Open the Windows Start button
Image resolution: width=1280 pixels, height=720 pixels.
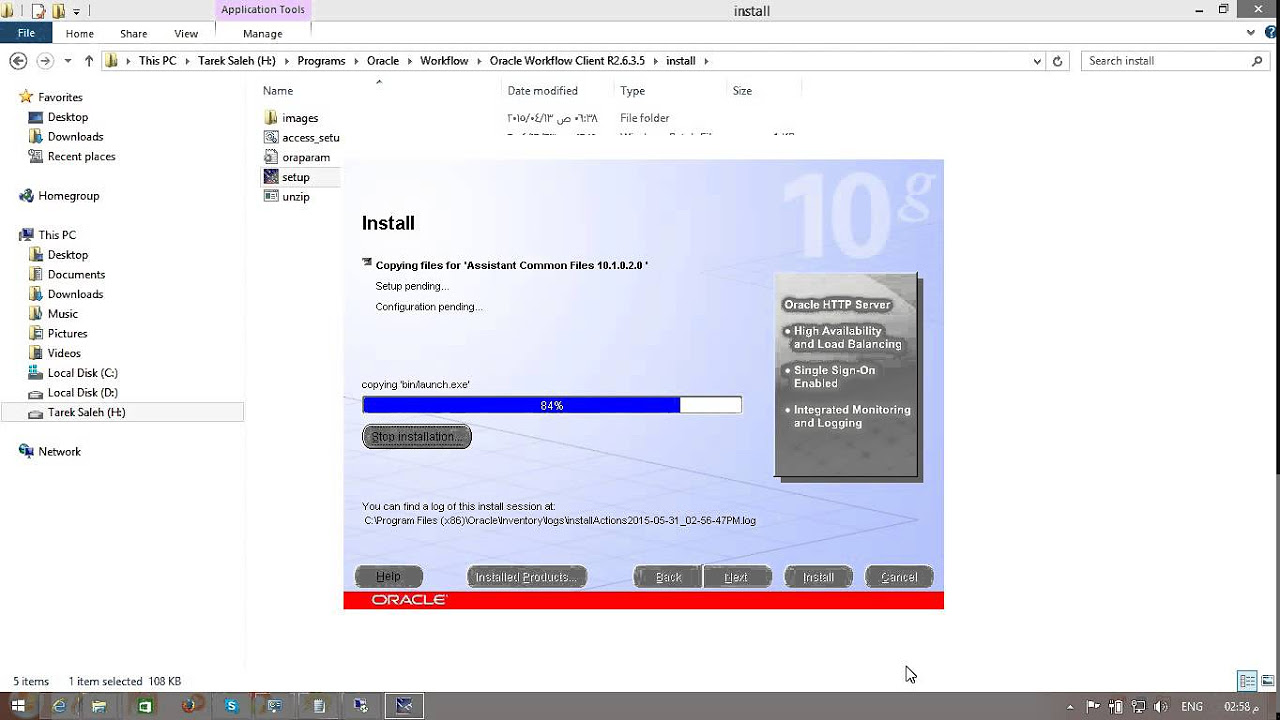click(x=18, y=706)
